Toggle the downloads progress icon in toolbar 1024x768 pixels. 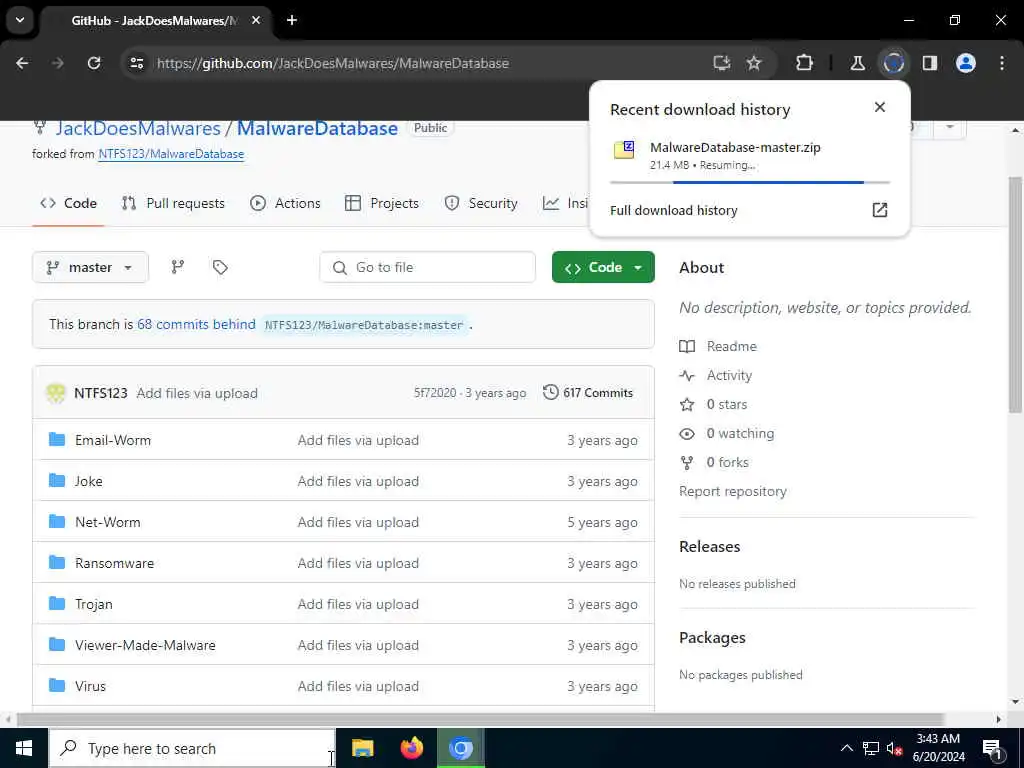[x=893, y=63]
